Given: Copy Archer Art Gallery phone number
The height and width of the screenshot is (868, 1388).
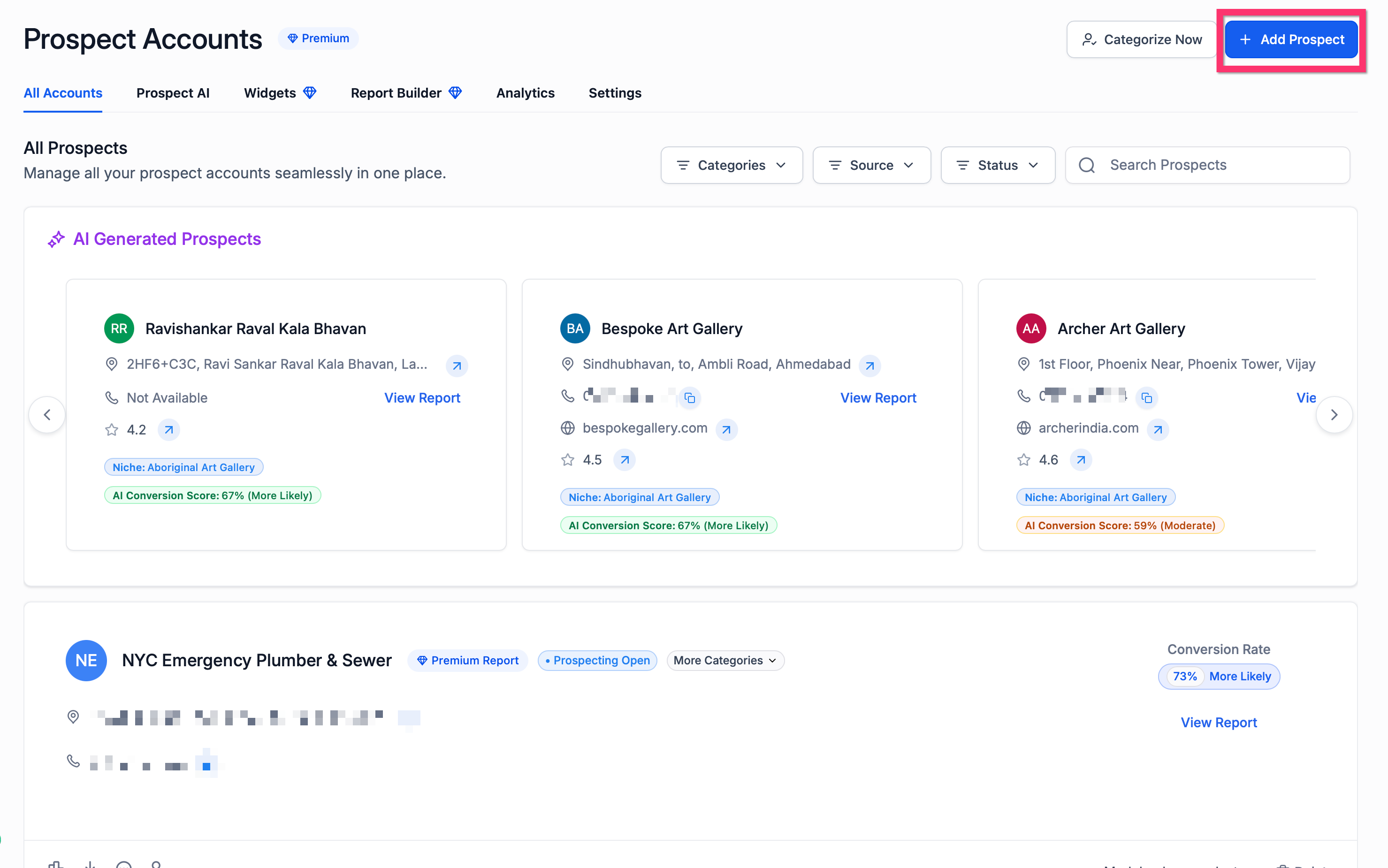Looking at the screenshot, I should pyautogui.click(x=1146, y=398).
